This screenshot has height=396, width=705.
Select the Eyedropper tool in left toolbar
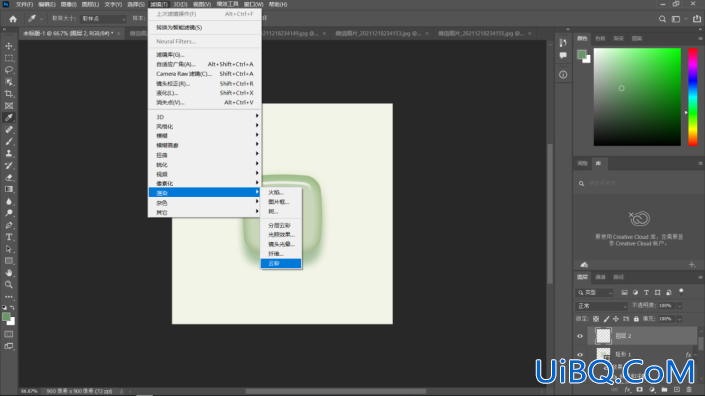[9, 118]
